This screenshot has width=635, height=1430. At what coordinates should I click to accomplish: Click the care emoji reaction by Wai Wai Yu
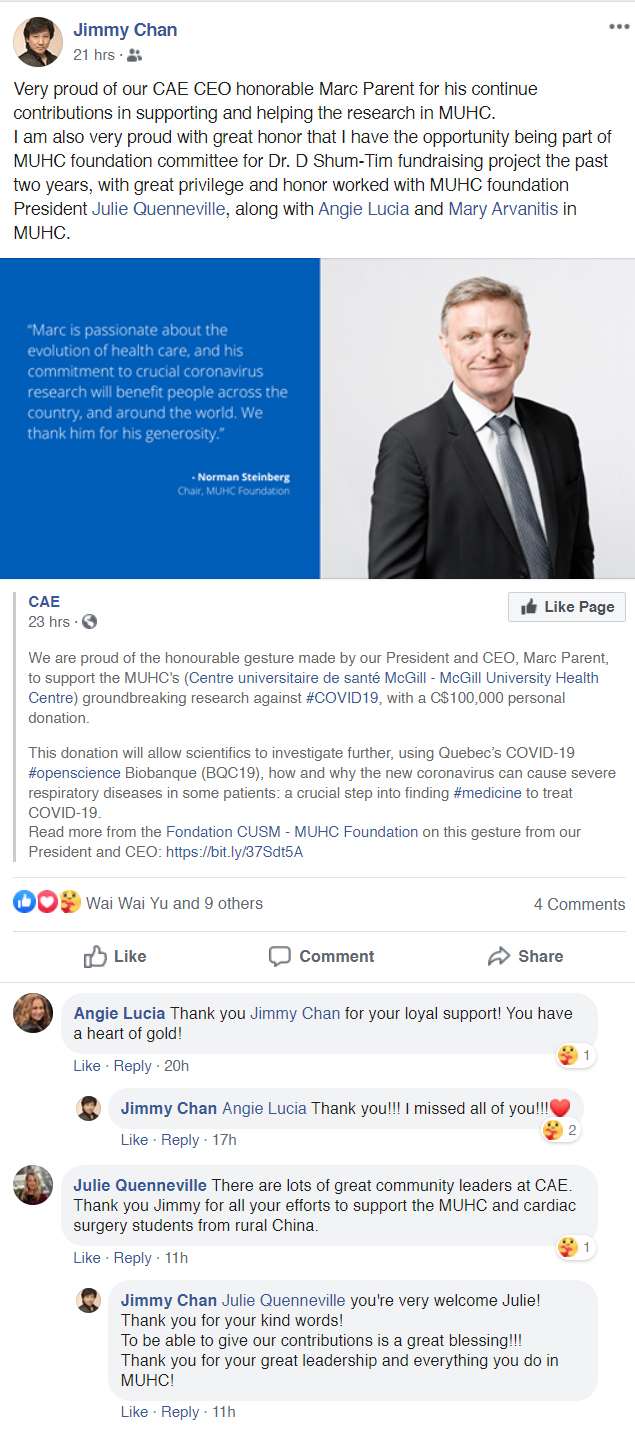point(68,902)
